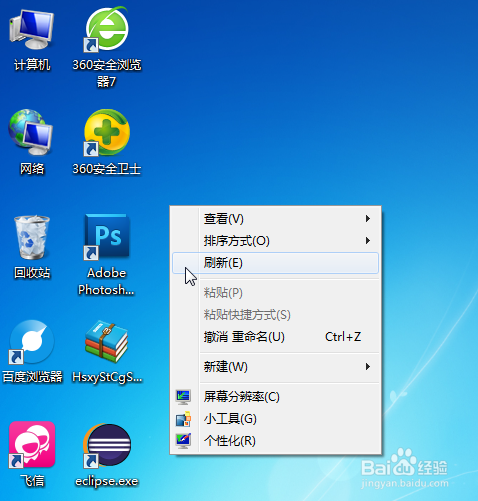The height and width of the screenshot is (501, 478).
Task: Choose 小工具(G) from the context menu
Action: tap(275, 419)
